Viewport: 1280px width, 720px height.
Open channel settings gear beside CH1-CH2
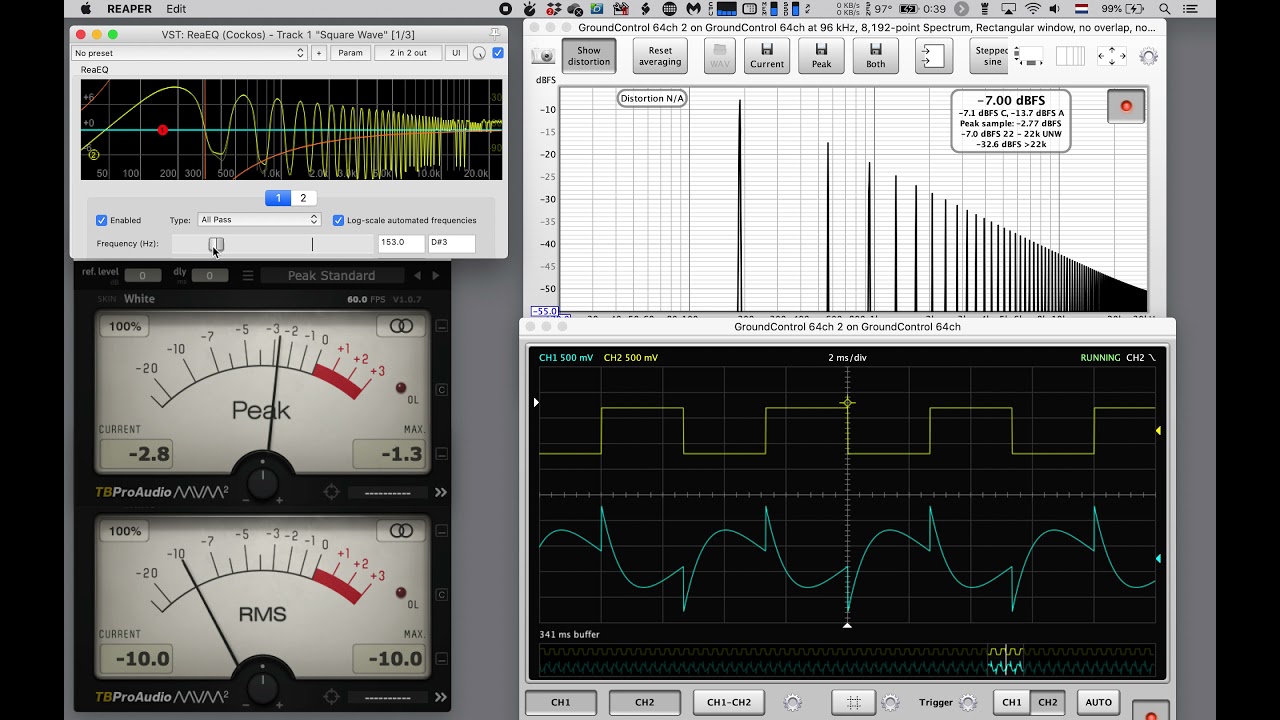point(792,702)
